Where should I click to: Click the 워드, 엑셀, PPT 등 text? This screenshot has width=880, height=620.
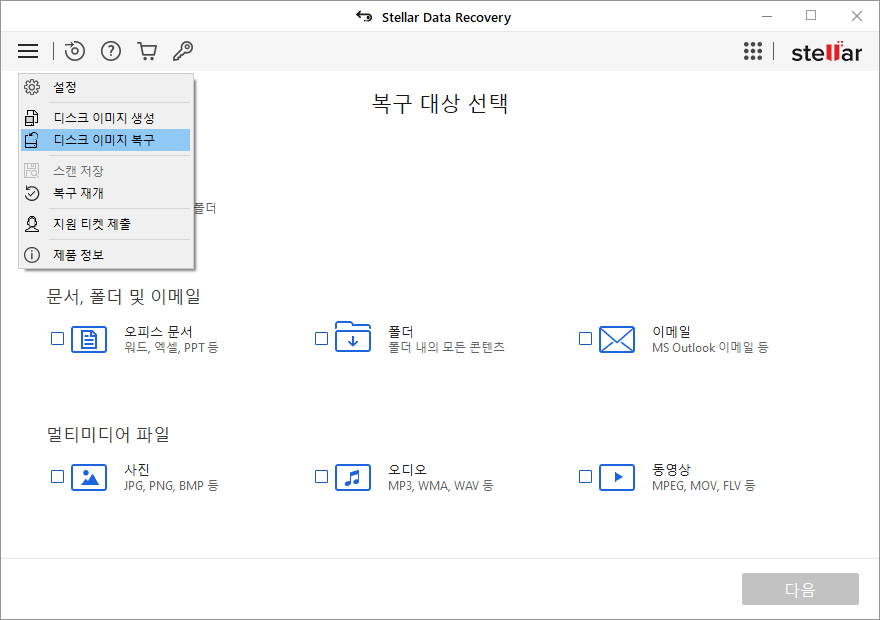[x=171, y=347]
